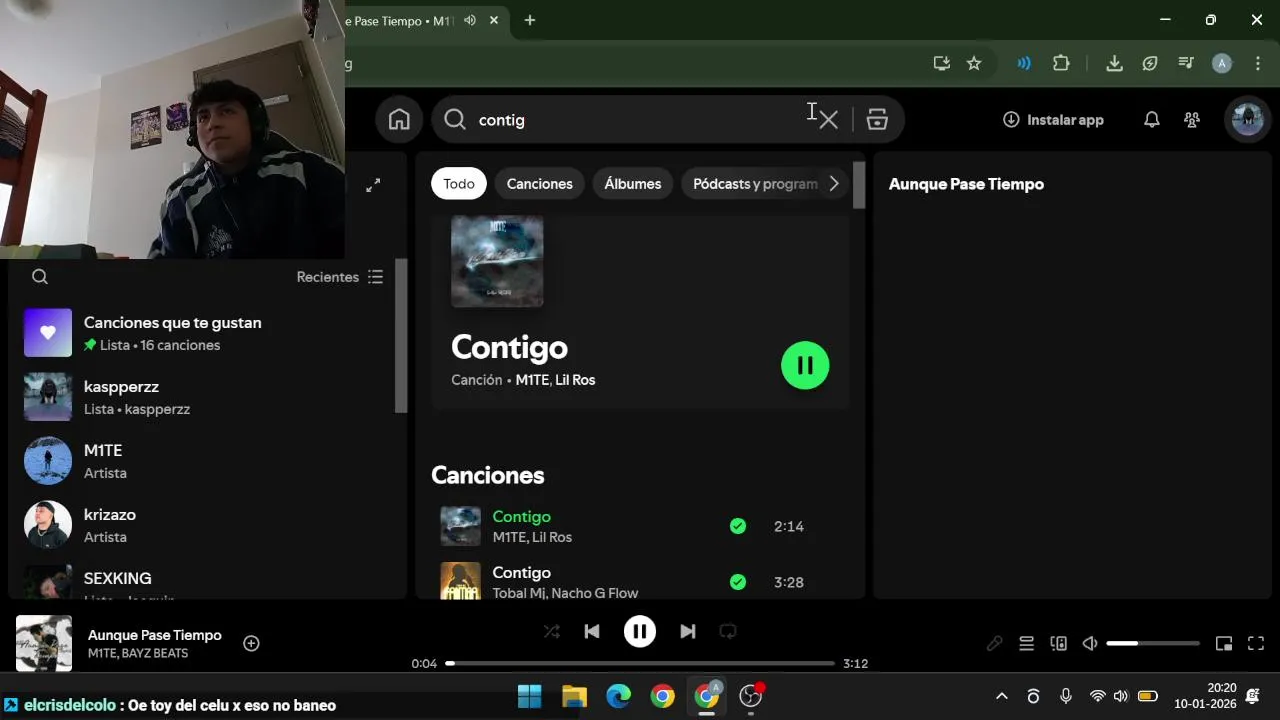Toggle shuffle playback
Screen dimensions: 1280x720
[x=551, y=632]
